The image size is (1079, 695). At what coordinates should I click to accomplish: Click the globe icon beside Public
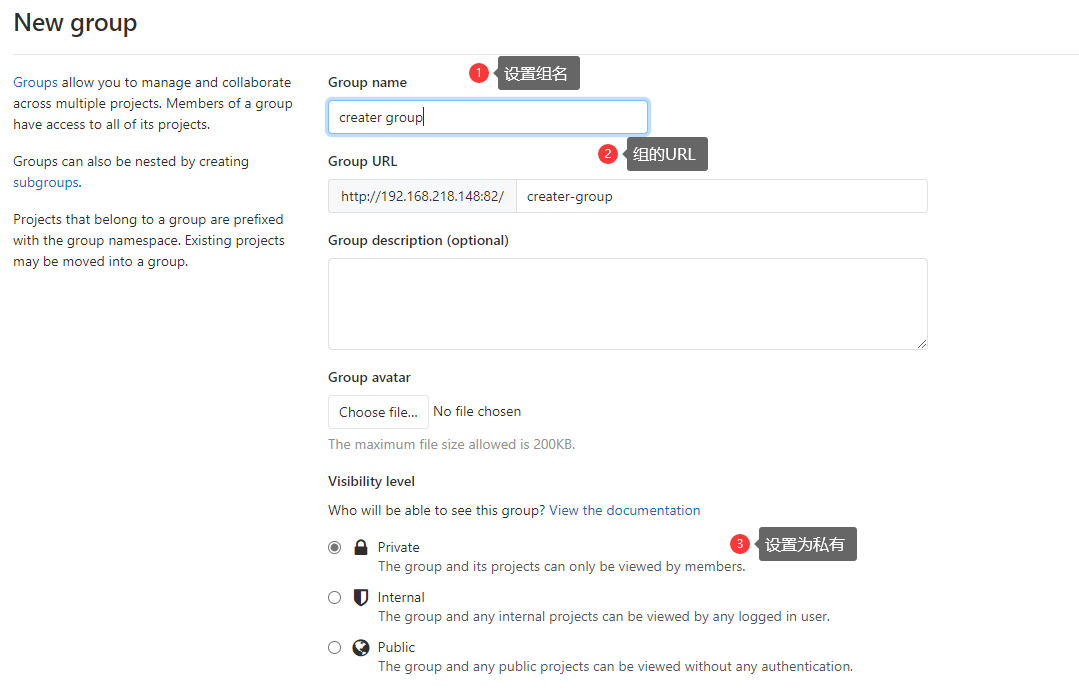[361, 647]
